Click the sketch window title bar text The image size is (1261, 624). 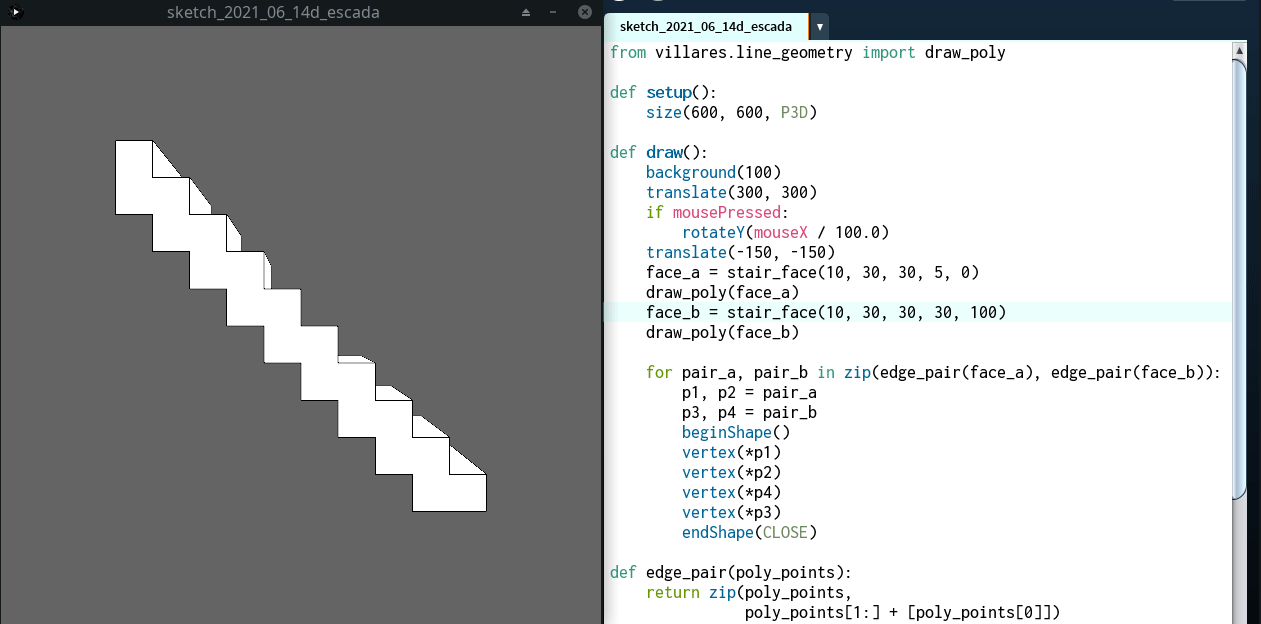273,12
